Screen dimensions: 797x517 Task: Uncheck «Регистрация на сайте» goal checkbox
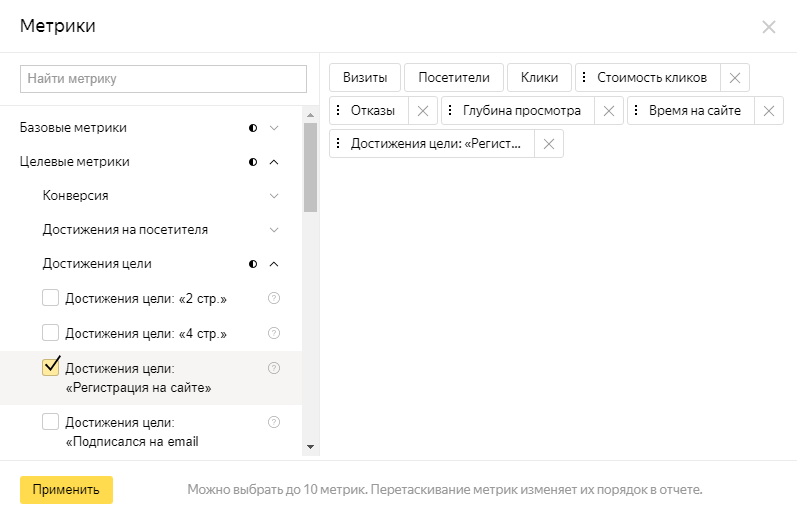[50, 367]
